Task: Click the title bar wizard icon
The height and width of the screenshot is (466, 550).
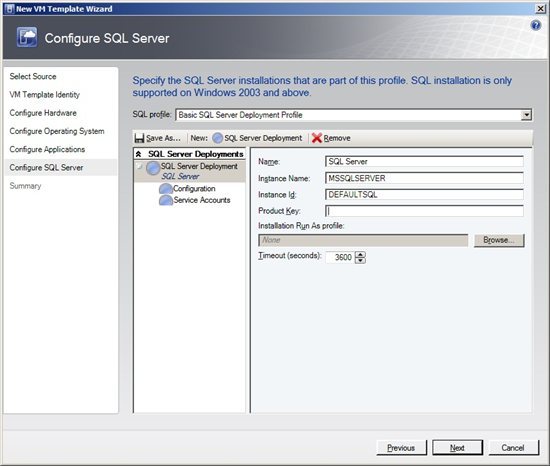Action: (10, 9)
